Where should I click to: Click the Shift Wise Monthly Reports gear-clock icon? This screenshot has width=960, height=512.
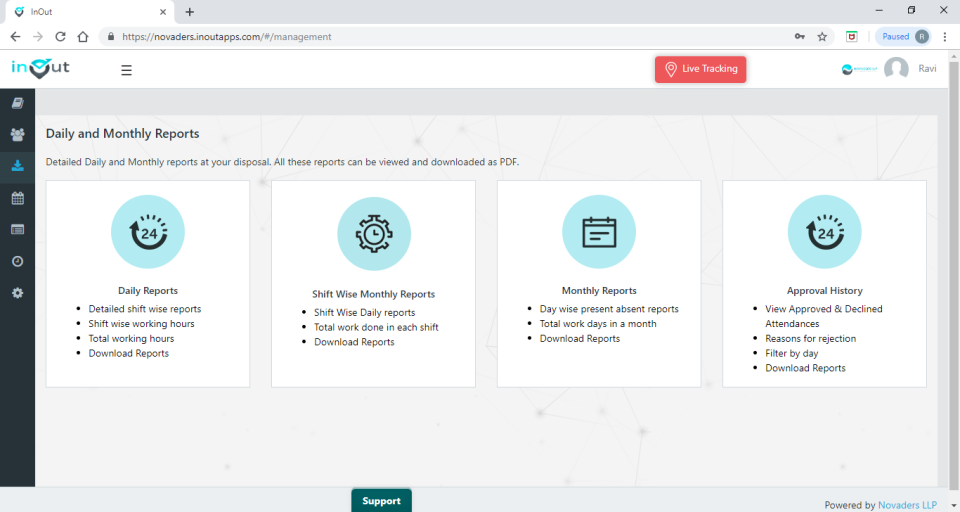tap(373, 234)
